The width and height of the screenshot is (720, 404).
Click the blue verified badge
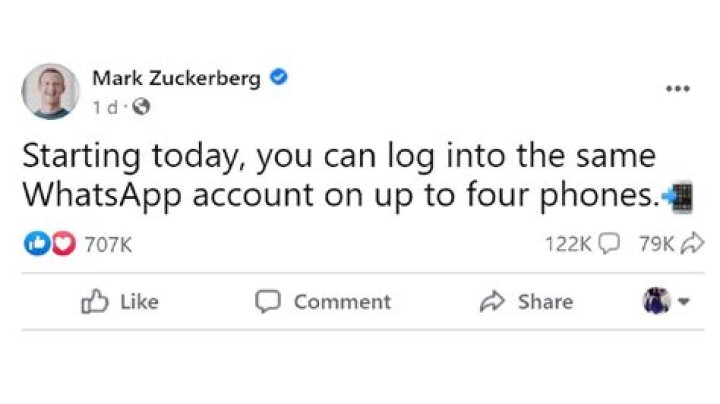[x=281, y=78]
